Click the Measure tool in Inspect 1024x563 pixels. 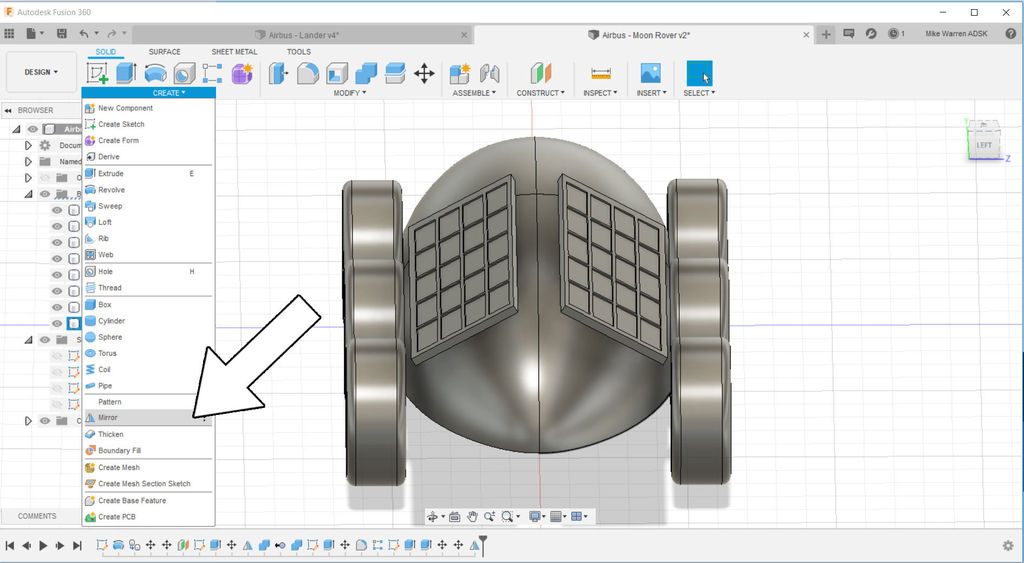click(600, 73)
